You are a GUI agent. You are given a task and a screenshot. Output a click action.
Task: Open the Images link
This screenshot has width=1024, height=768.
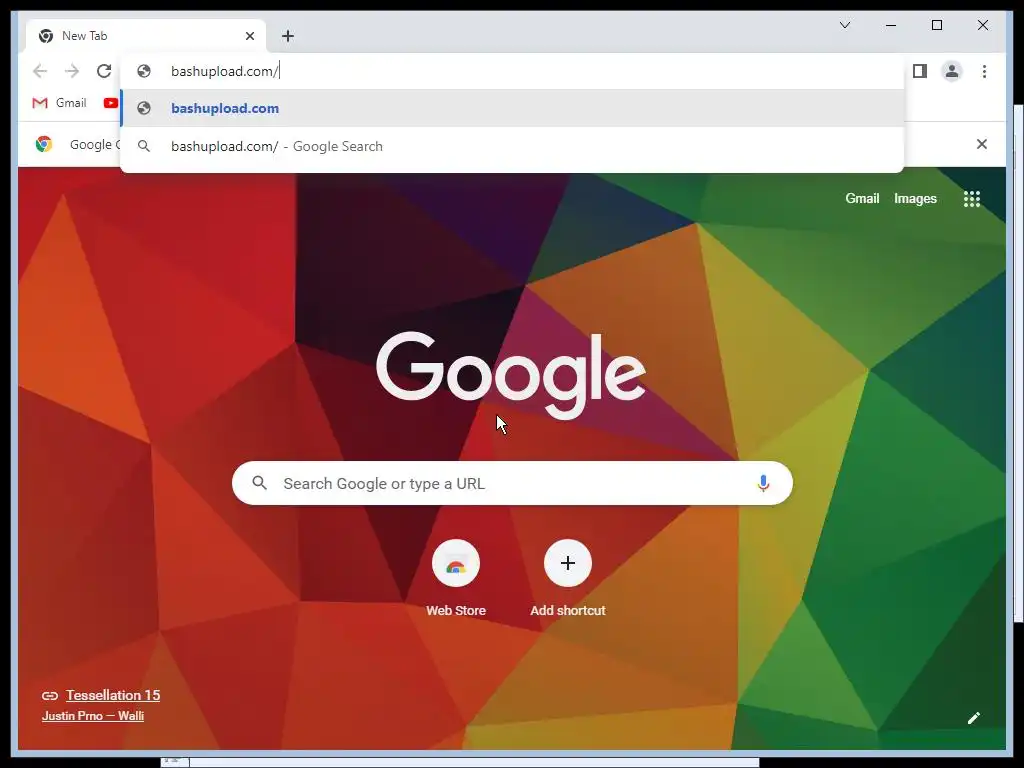tap(915, 199)
